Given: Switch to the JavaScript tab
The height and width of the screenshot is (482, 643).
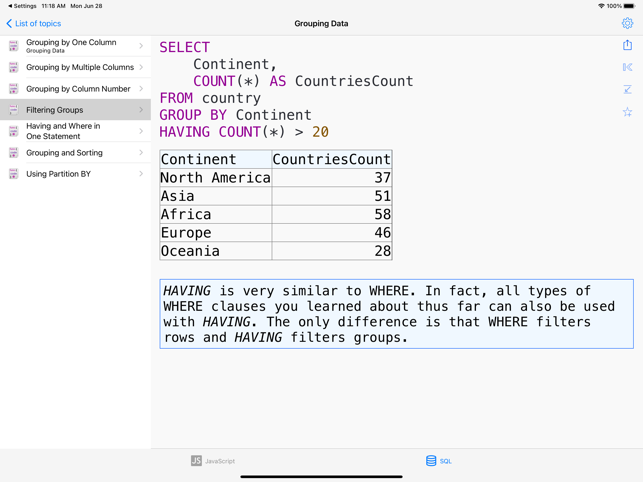Looking at the screenshot, I should coord(213,461).
